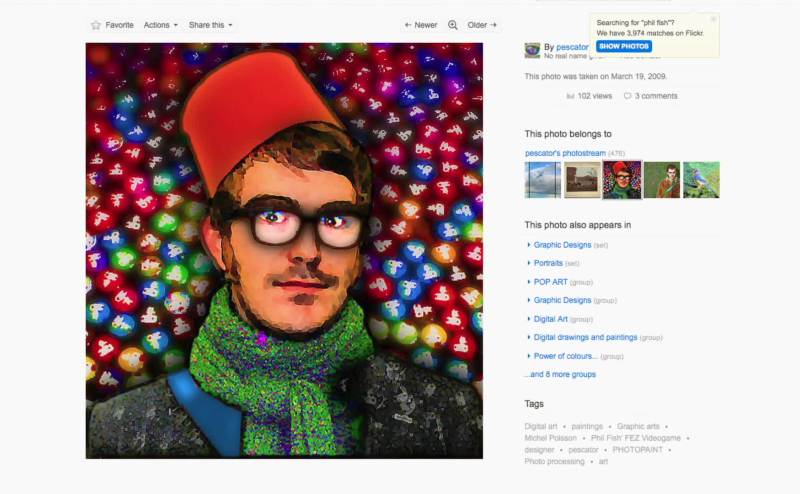Select the first sky thumbnail in photostream

coord(543,180)
